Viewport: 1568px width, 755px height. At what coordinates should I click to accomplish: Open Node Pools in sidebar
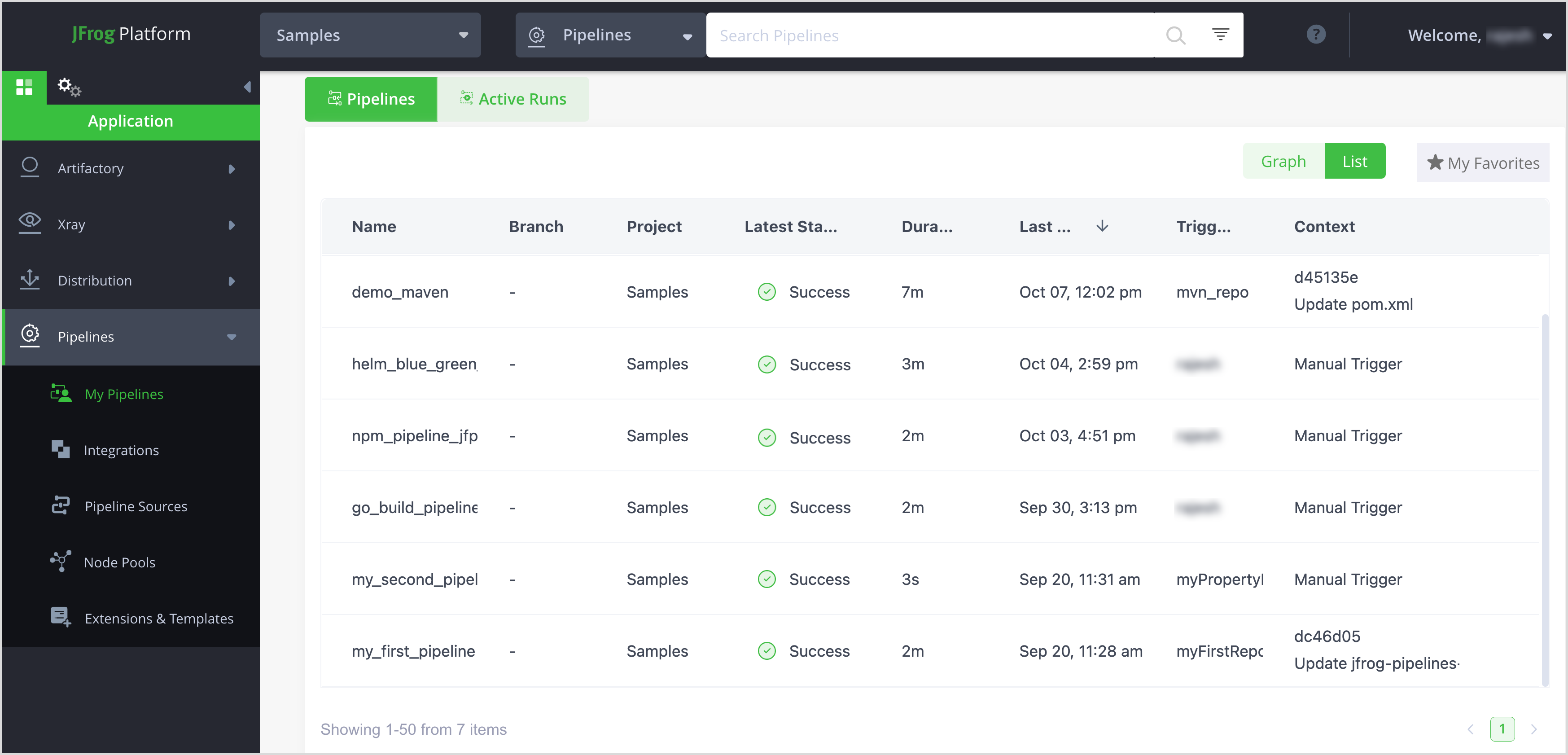pyautogui.click(x=119, y=562)
